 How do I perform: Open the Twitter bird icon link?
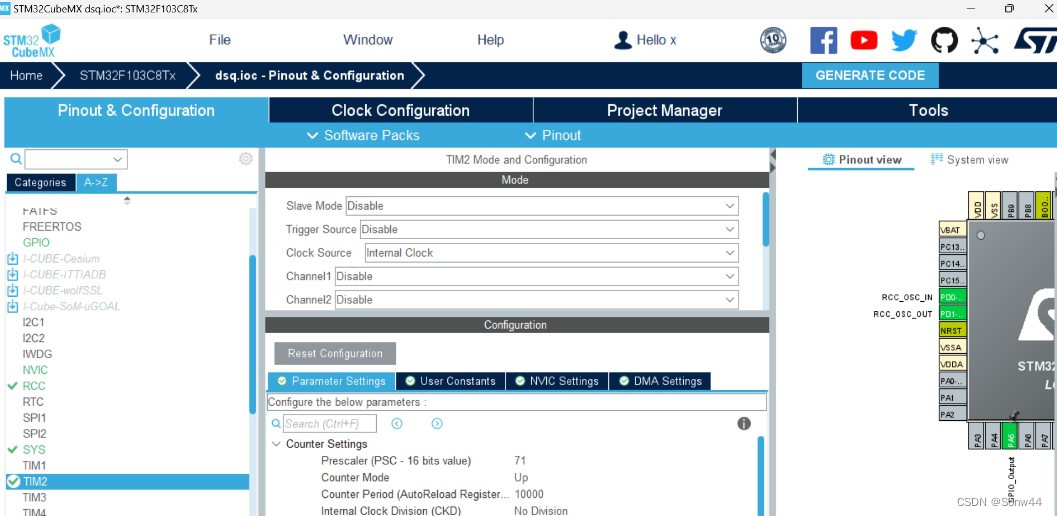click(x=904, y=40)
